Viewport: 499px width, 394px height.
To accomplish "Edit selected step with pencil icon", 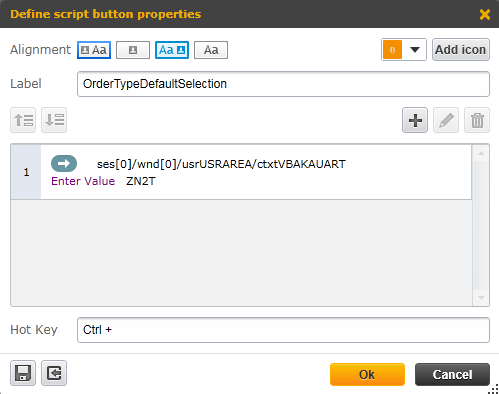I will [x=446, y=120].
